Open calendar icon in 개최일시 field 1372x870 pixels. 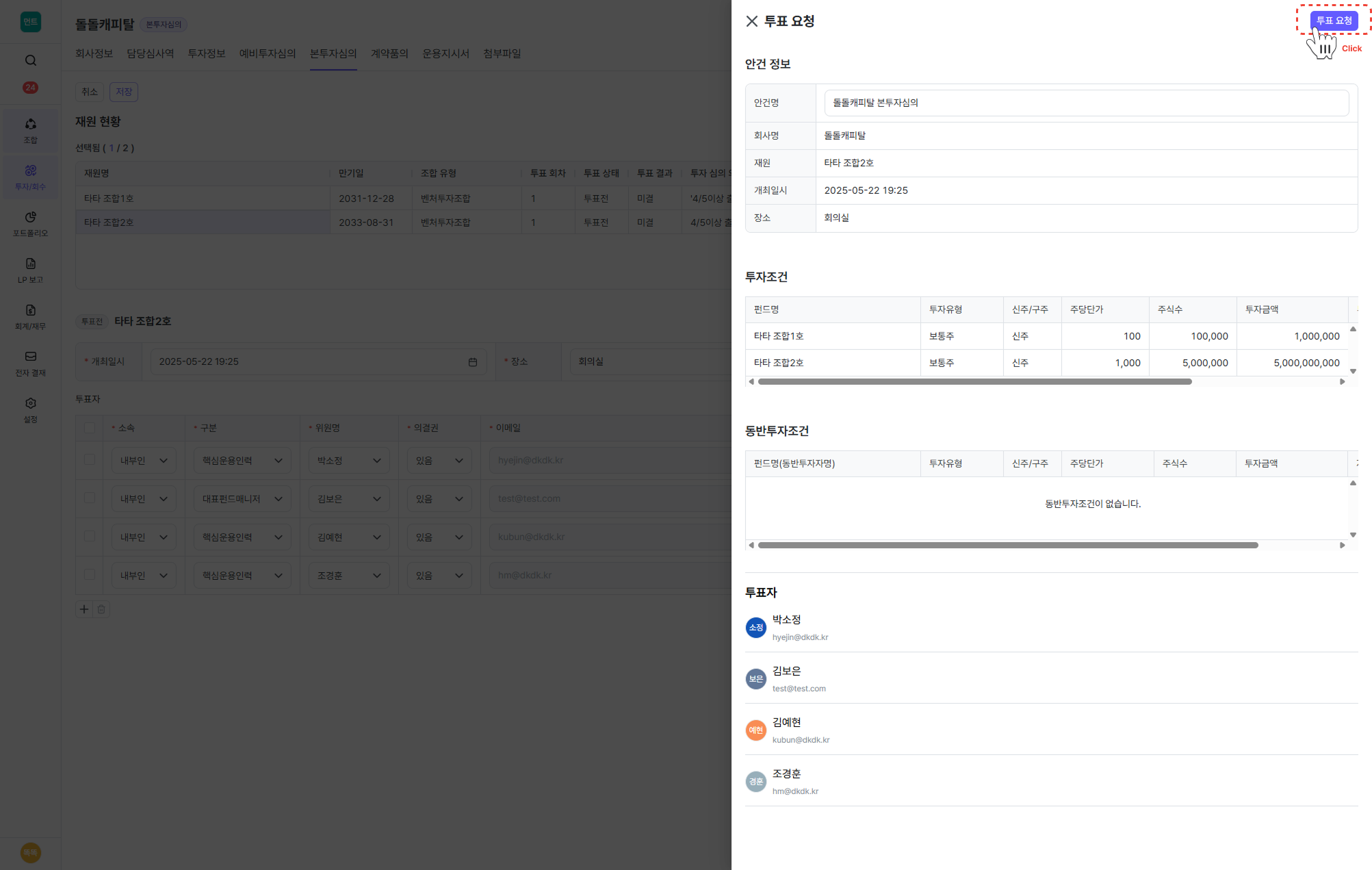(473, 361)
